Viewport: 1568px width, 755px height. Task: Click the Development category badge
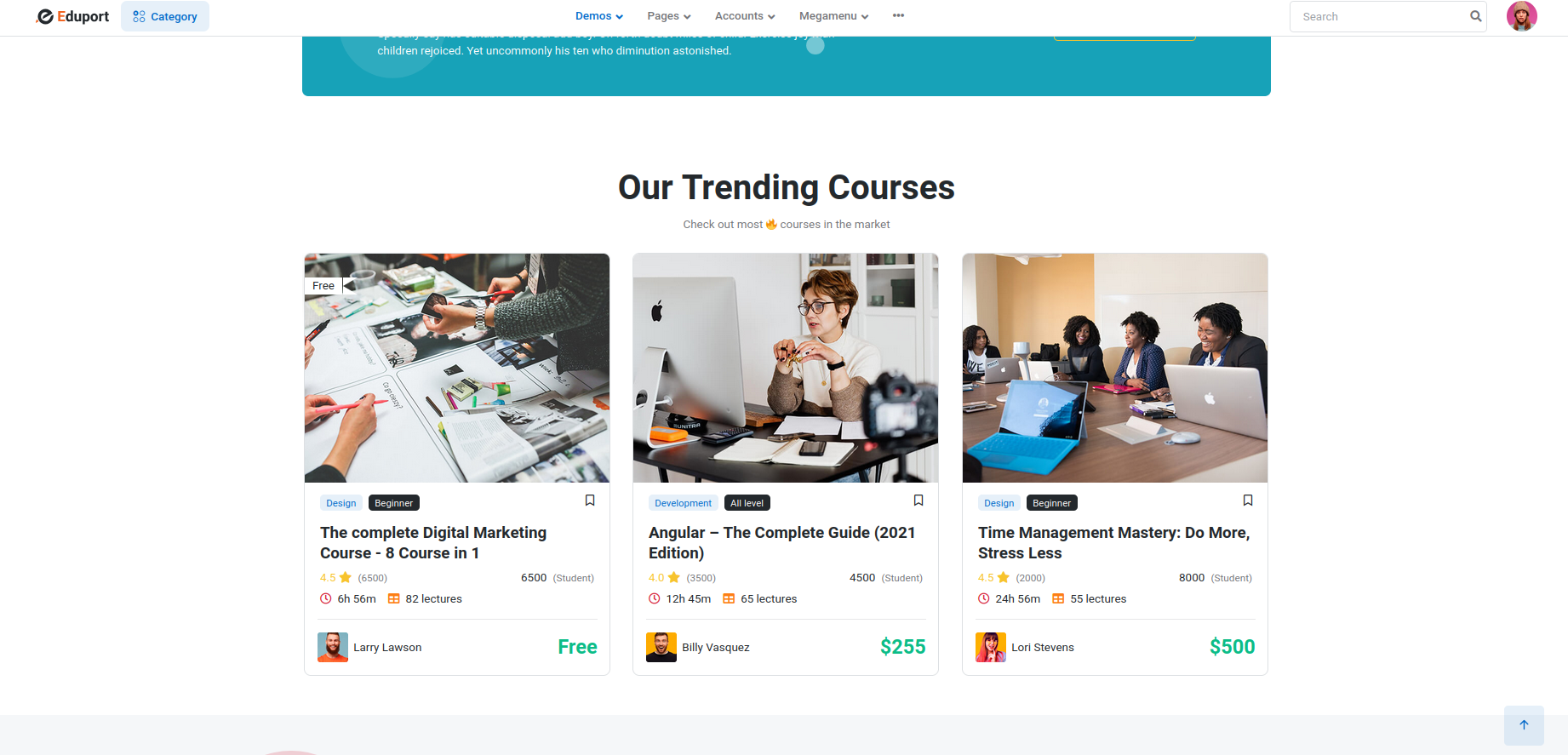683,503
